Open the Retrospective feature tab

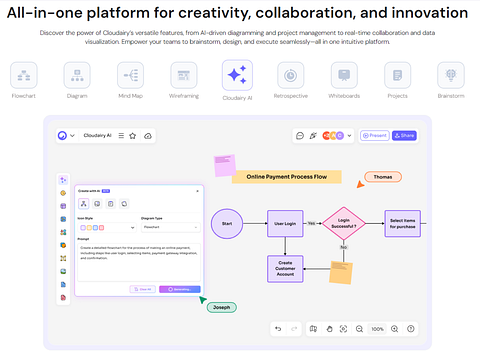pos(291,81)
